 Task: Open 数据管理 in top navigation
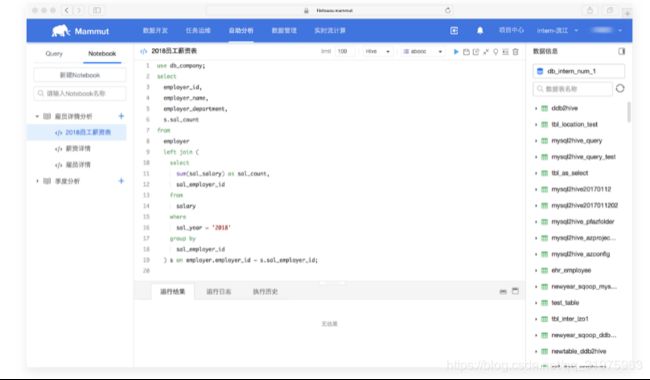[x=284, y=30]
